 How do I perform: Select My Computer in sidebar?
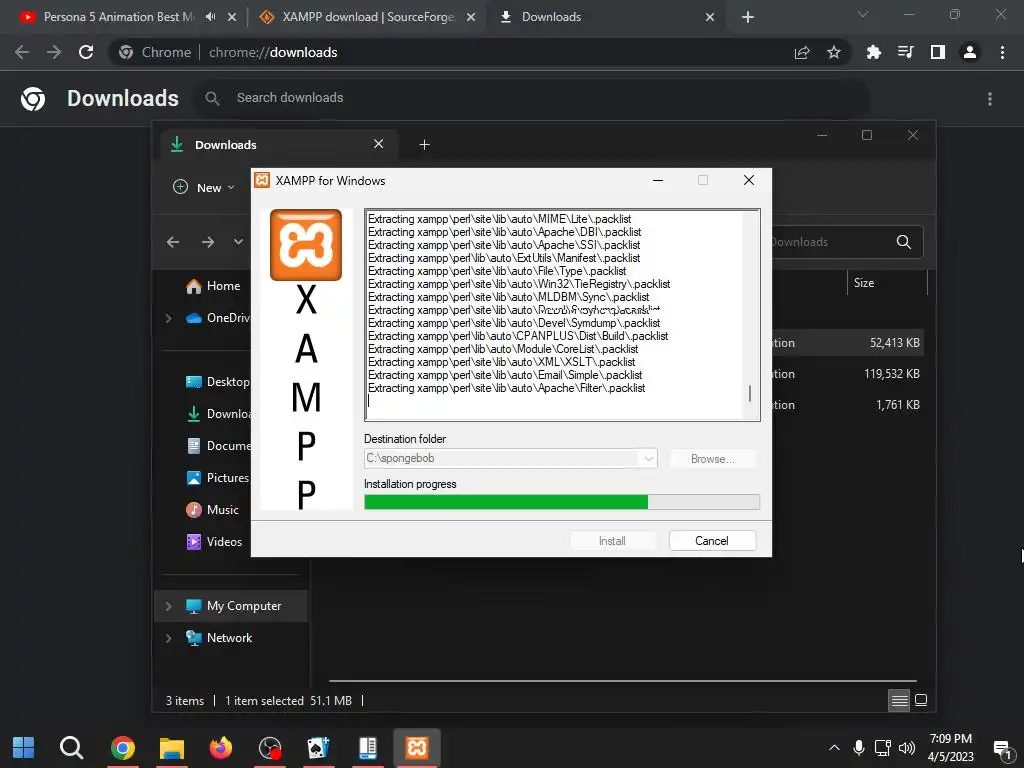(233, 606)
